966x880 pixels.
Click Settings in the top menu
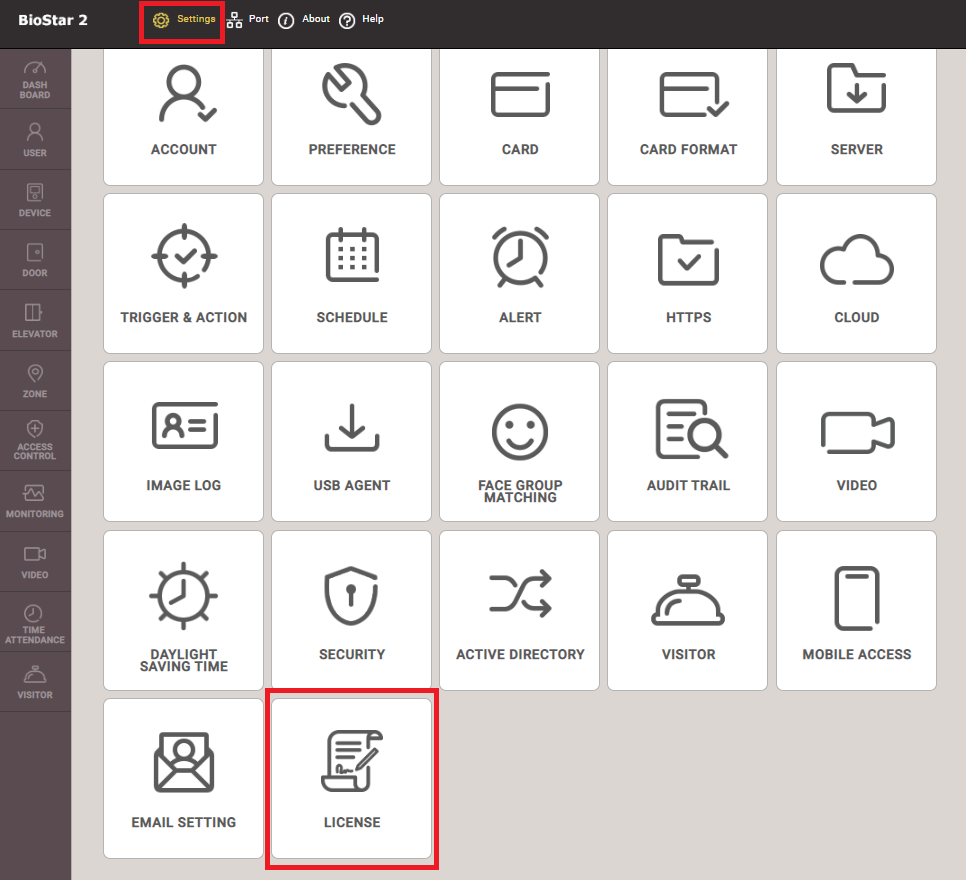[x=184, y=20]
